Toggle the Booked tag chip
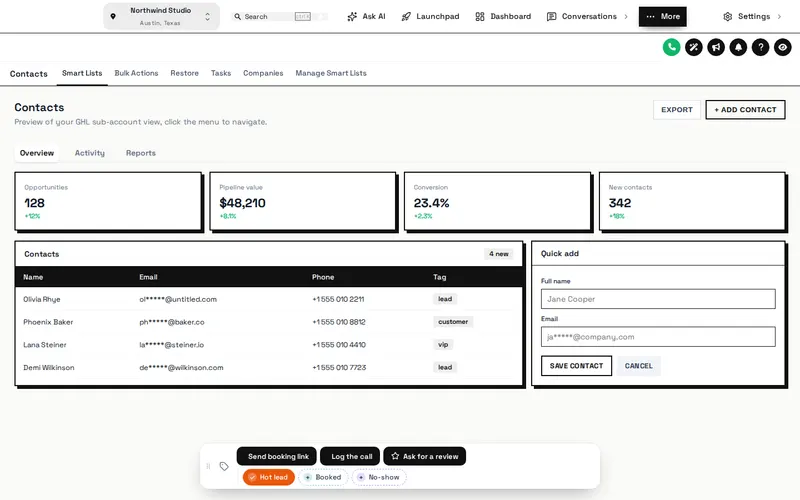Screen dimensions: 800x500 322,477
